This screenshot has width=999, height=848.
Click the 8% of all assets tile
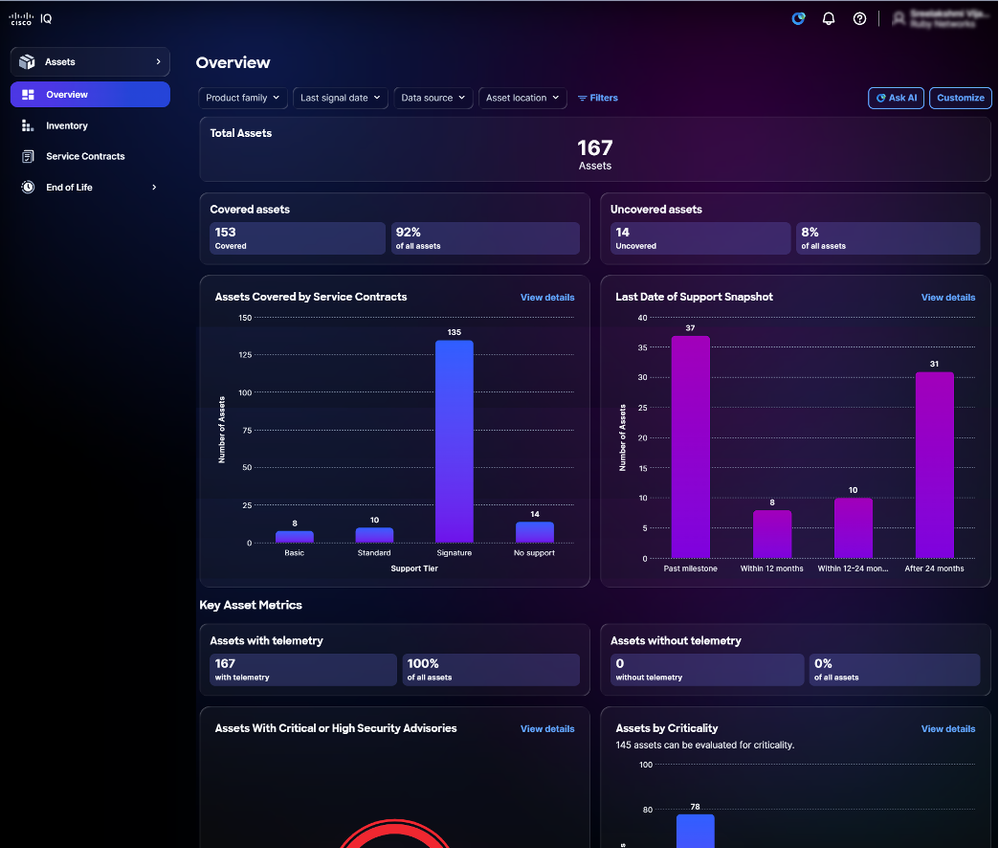(x=888, y=238)
